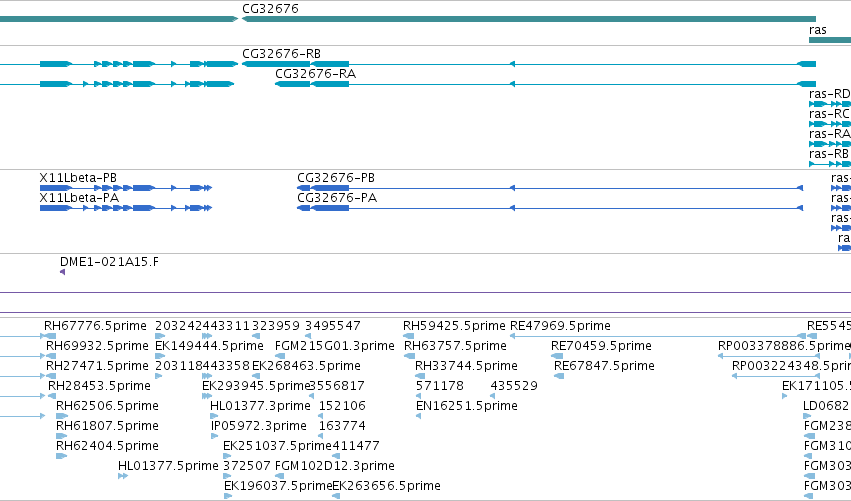Select EST RH63757.5prime

(455, 346)
